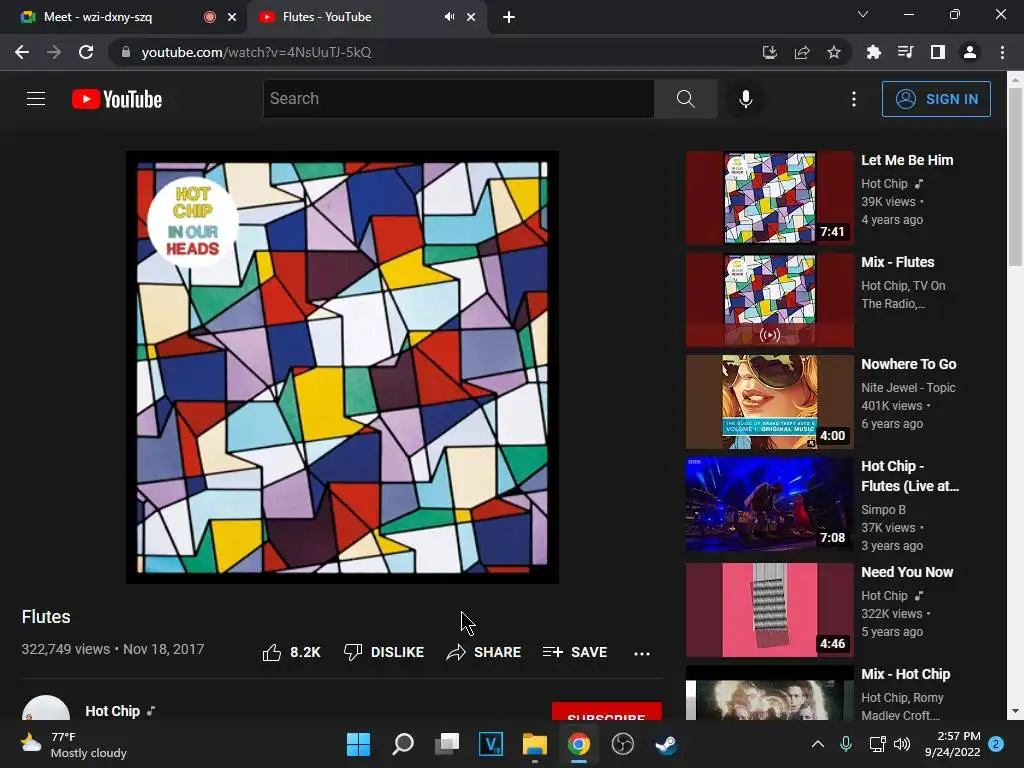Reload the YouTube page

86,52
